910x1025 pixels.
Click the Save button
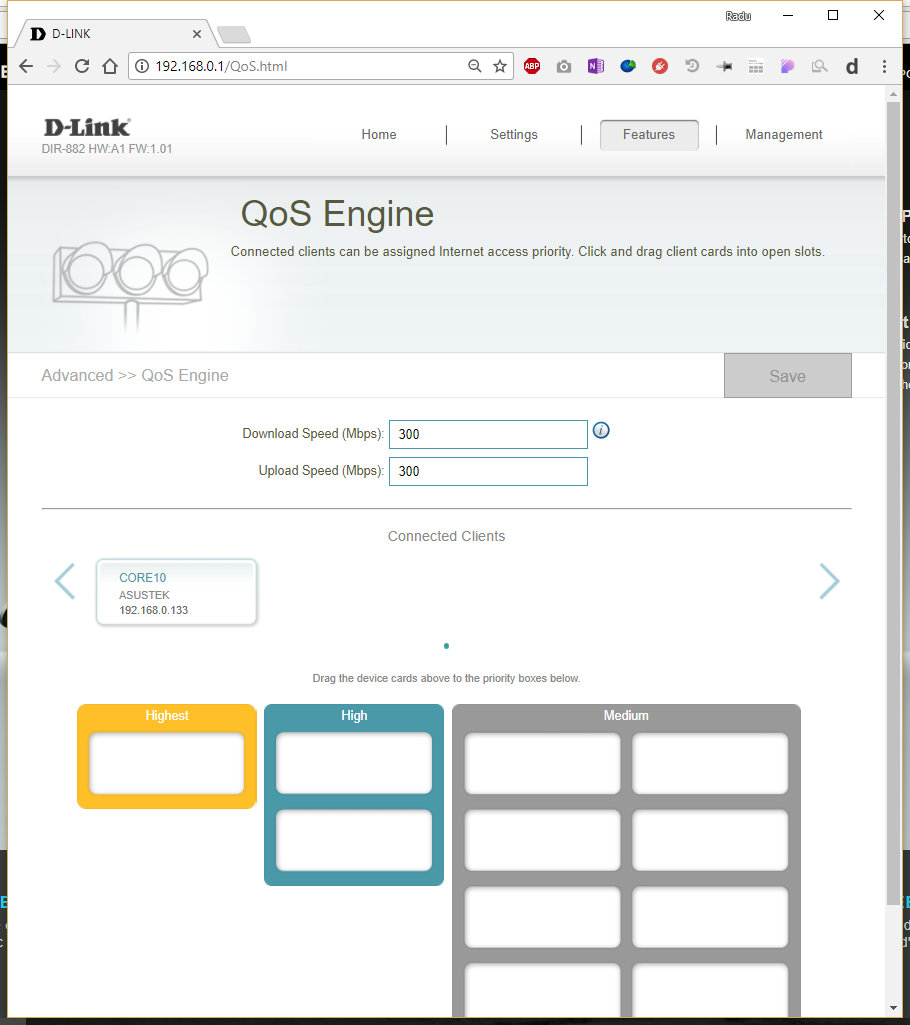click(x=787, y=376)
